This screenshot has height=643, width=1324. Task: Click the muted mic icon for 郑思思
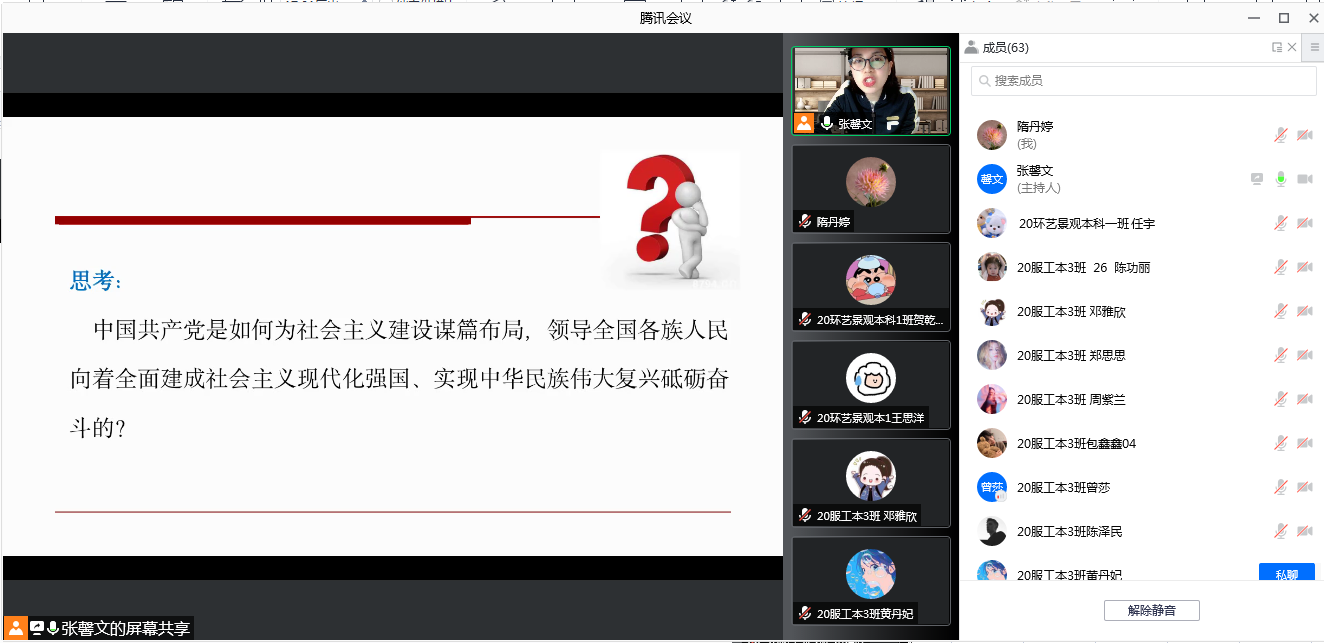pyautogui.click(x=1280, y=355)
